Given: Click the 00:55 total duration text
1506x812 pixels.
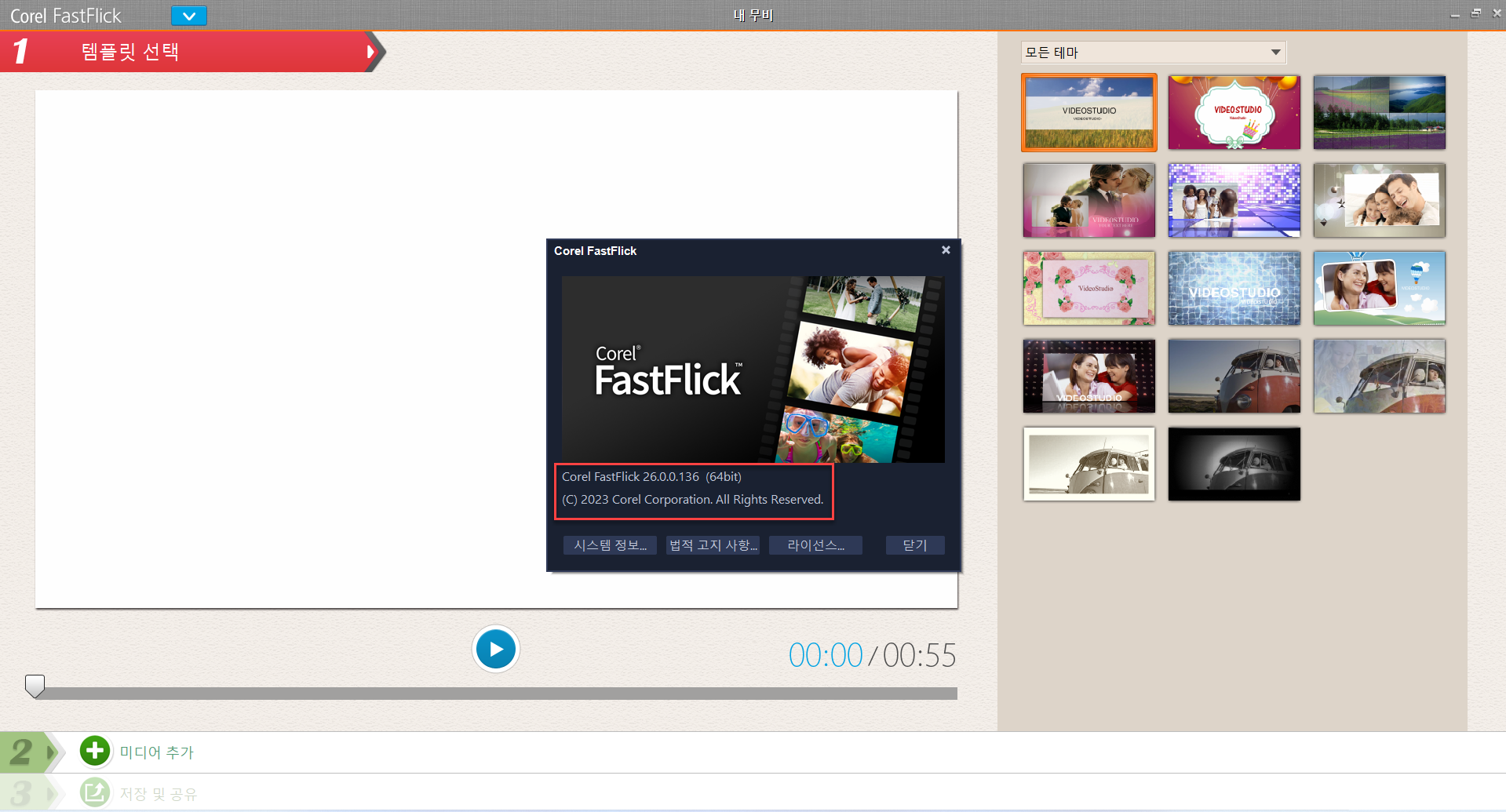Looking at the screenshot, I should [920, 655].
